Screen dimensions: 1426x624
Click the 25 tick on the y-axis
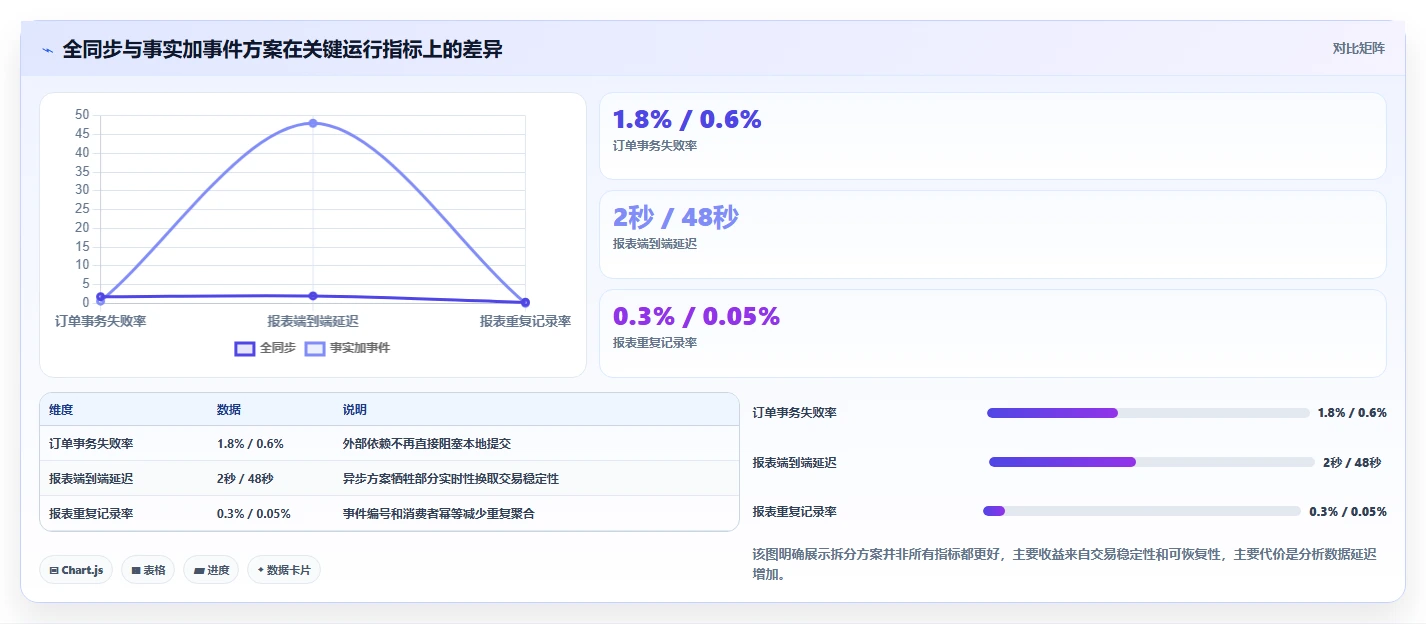82,209
